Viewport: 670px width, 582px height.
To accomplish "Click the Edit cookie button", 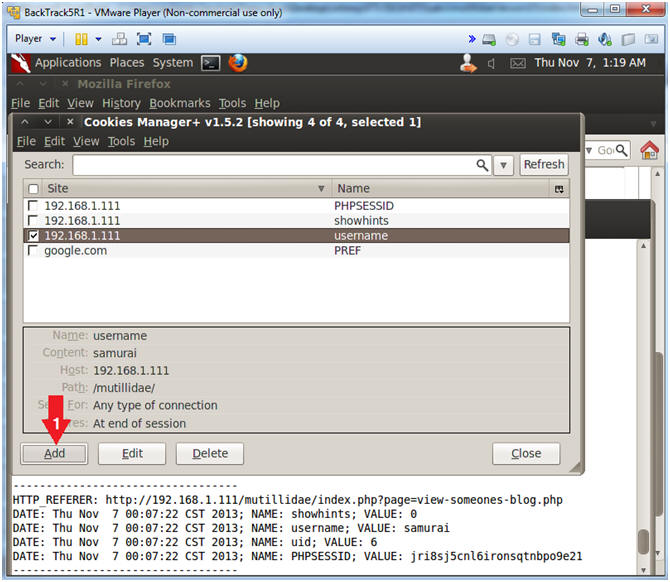I will (132, 453).
